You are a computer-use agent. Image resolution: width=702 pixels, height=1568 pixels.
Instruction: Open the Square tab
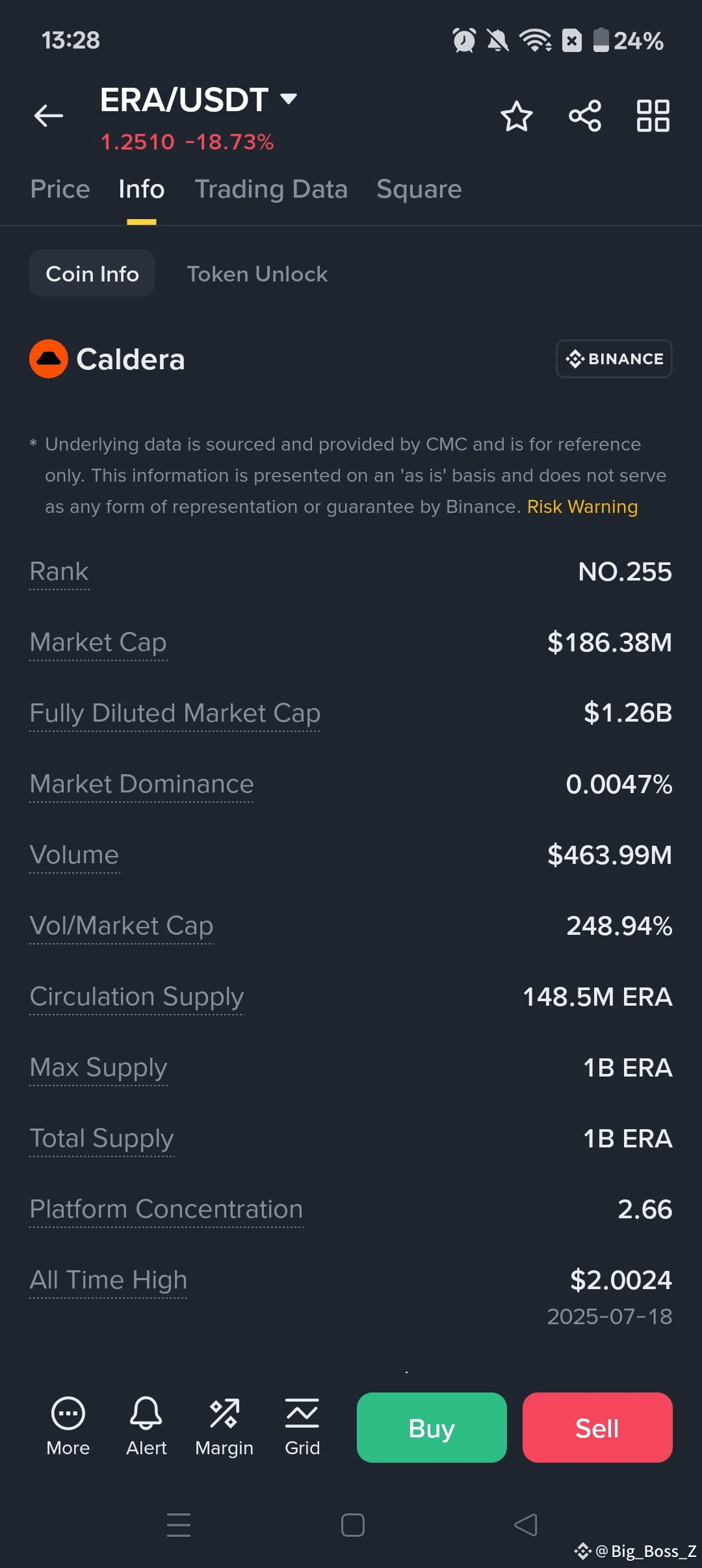pyautogui.click(x=419, y=189)
